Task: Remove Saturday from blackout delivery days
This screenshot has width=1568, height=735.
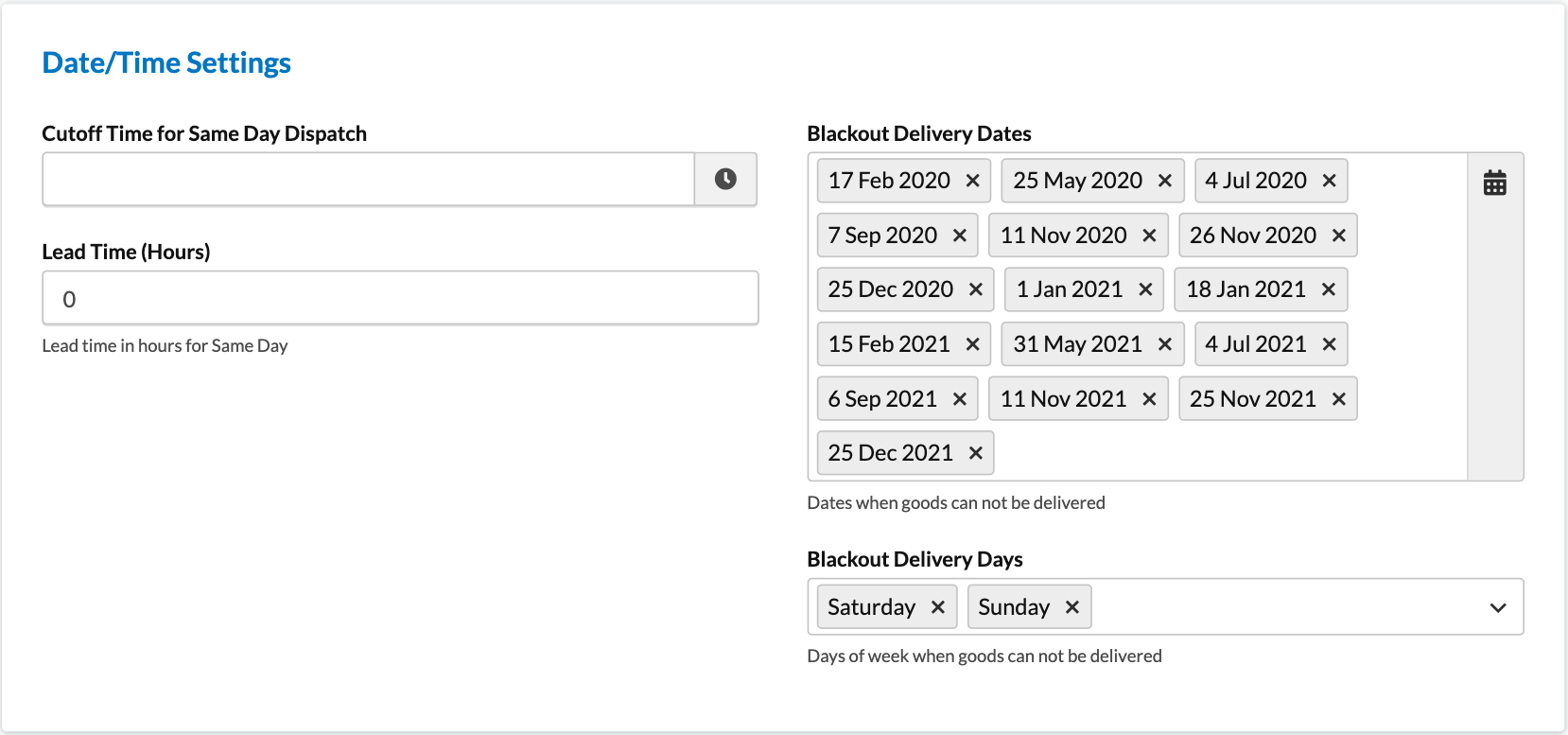Action: pos(937,607)
